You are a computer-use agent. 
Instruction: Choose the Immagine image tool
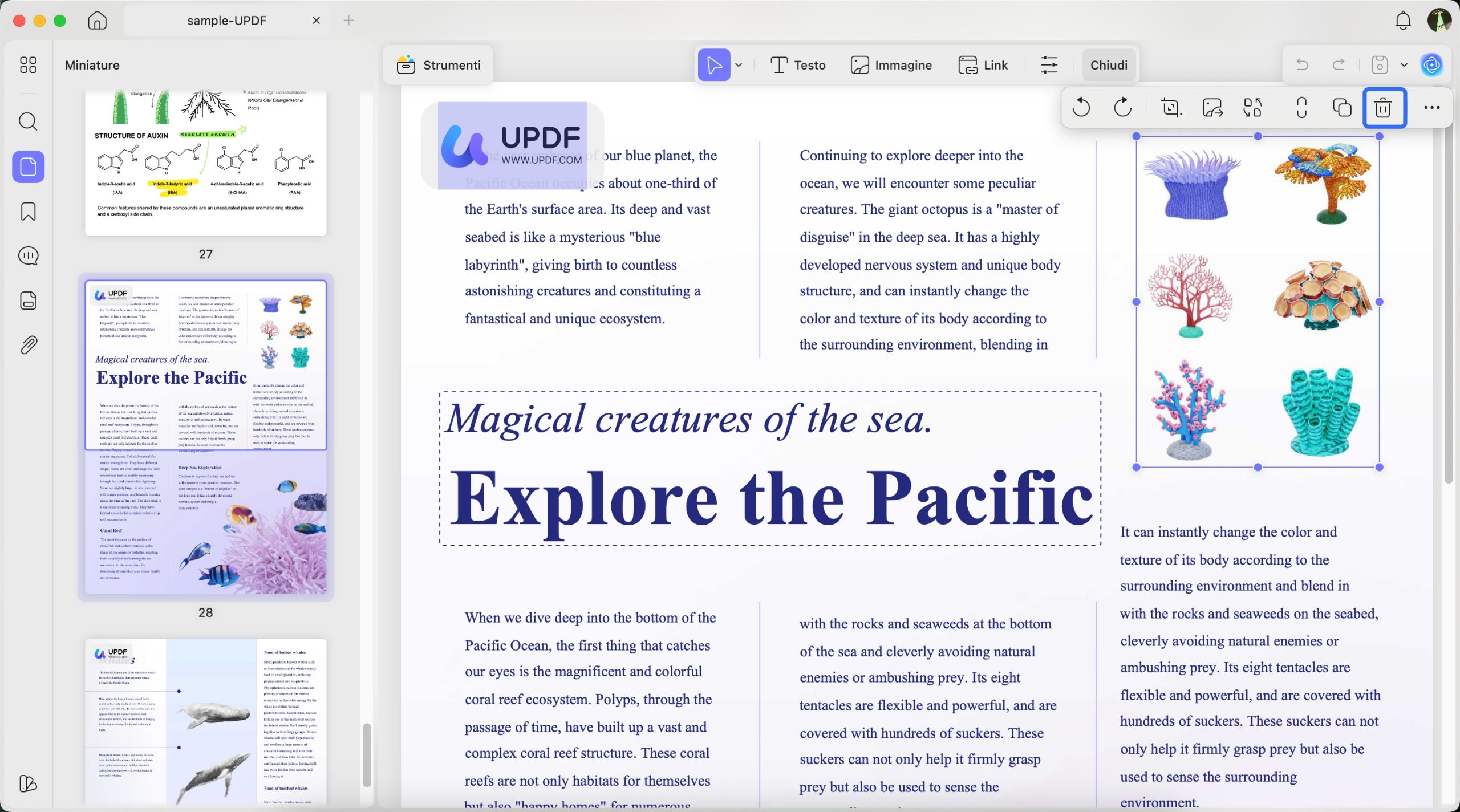(891, 65)
